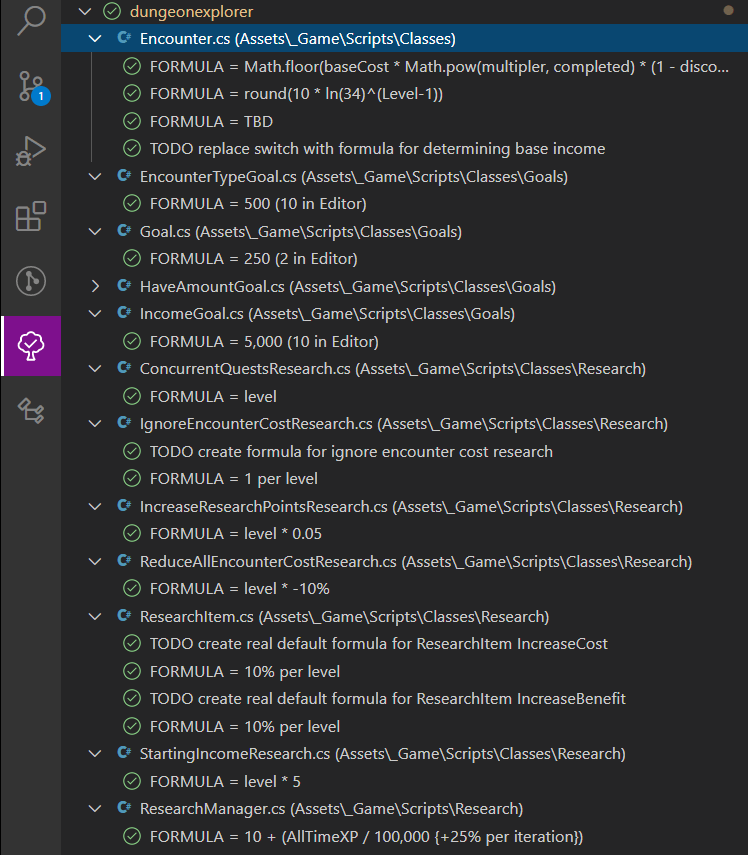Click the C# file icon beside Goal.cs
Image resolution: width=748 pixels, height=855 pixels.
pos(125,231)
